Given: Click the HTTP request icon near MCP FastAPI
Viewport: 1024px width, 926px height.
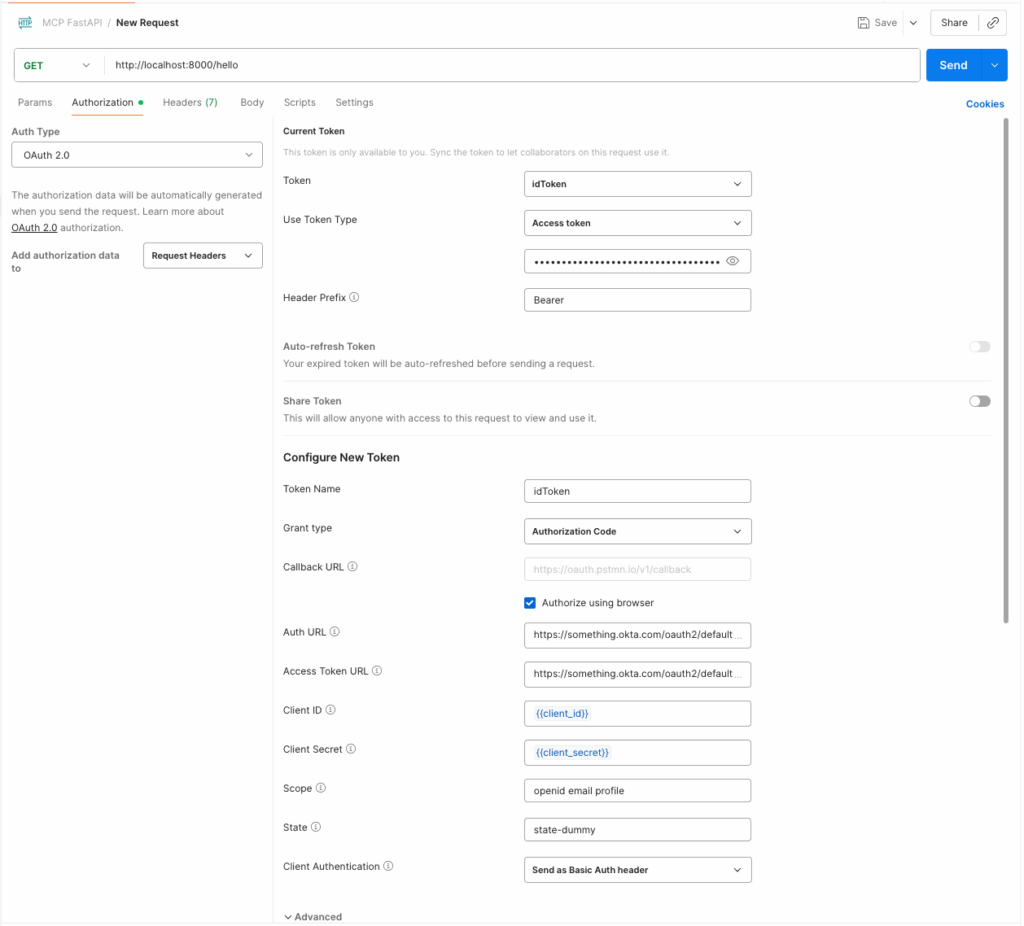Looking at the screenshot, I should pos(25,23).
